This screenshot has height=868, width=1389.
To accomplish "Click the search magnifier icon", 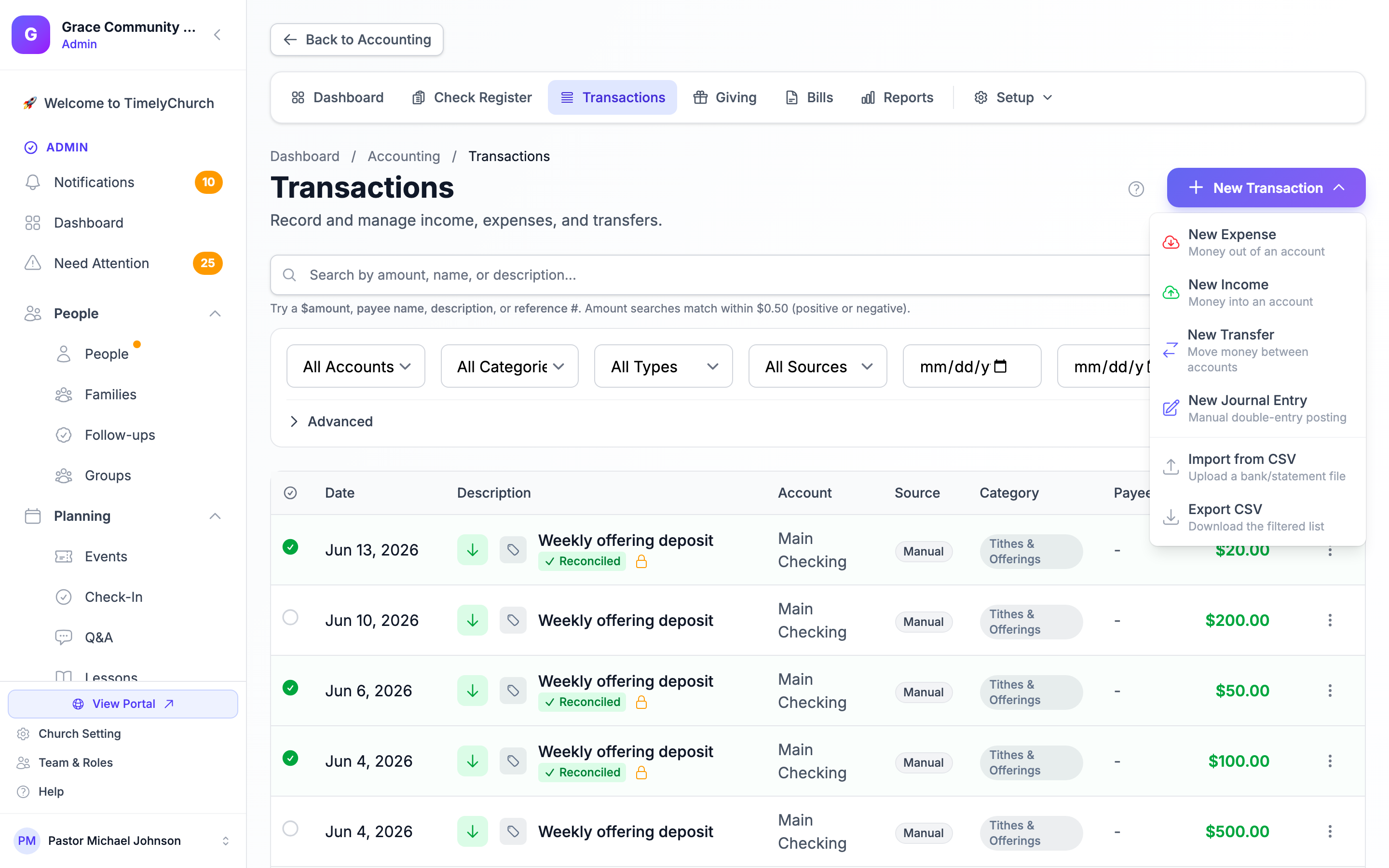I will pyautogui.click(x=289, y=275).
